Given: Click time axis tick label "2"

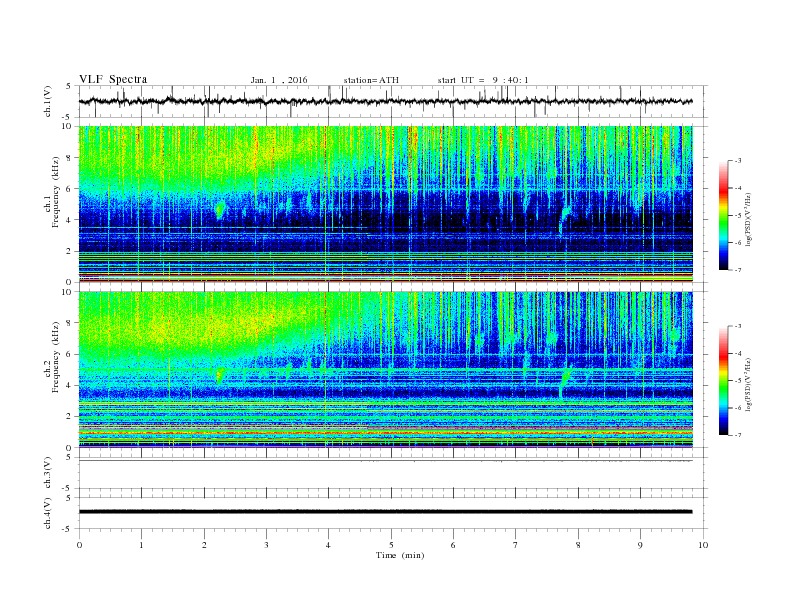Looking at the screenshot, I should 204,545.
